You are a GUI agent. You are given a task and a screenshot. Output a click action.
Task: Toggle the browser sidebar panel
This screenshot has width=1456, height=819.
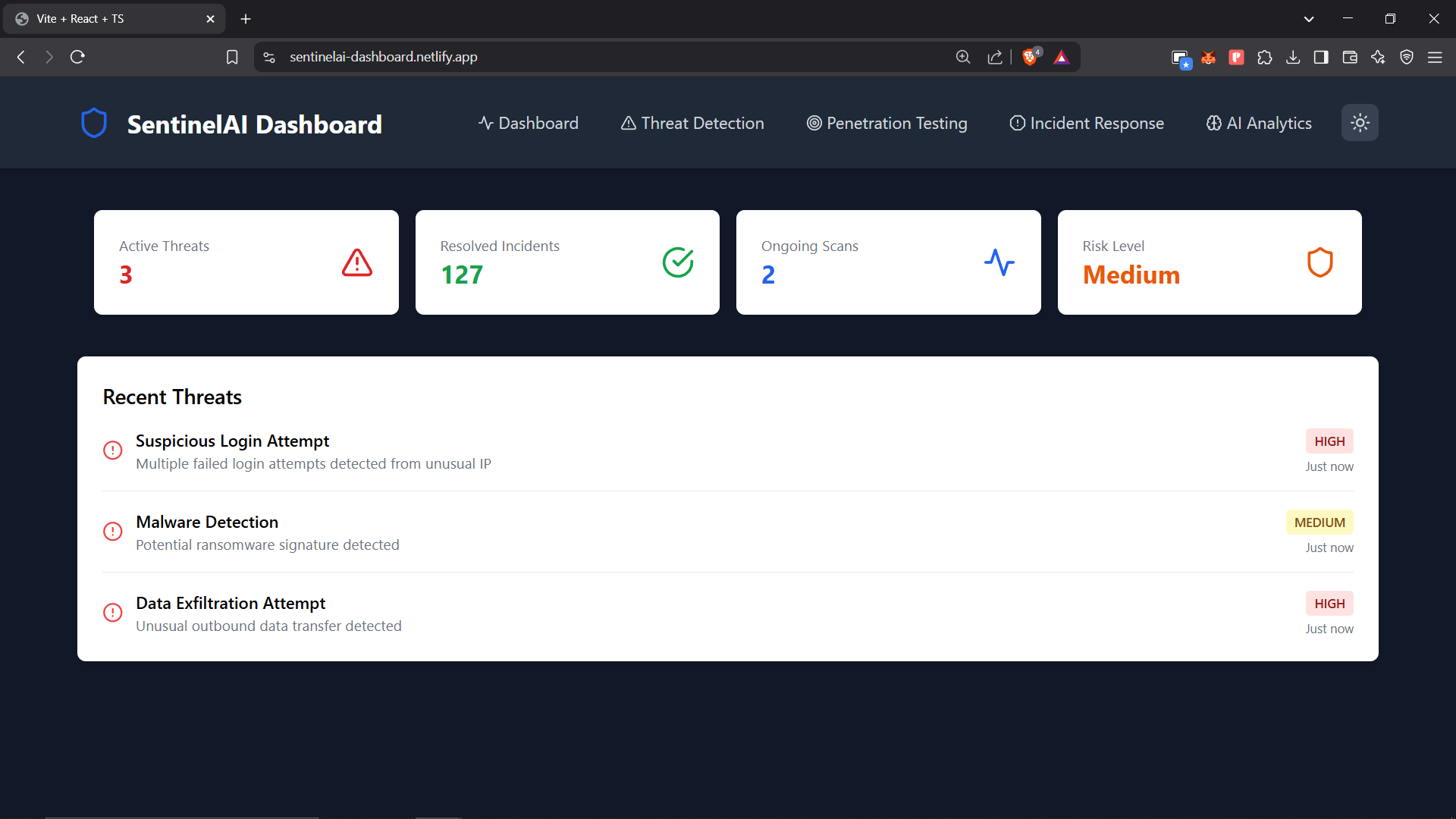pyautogui.click(x=1321, y=57)
